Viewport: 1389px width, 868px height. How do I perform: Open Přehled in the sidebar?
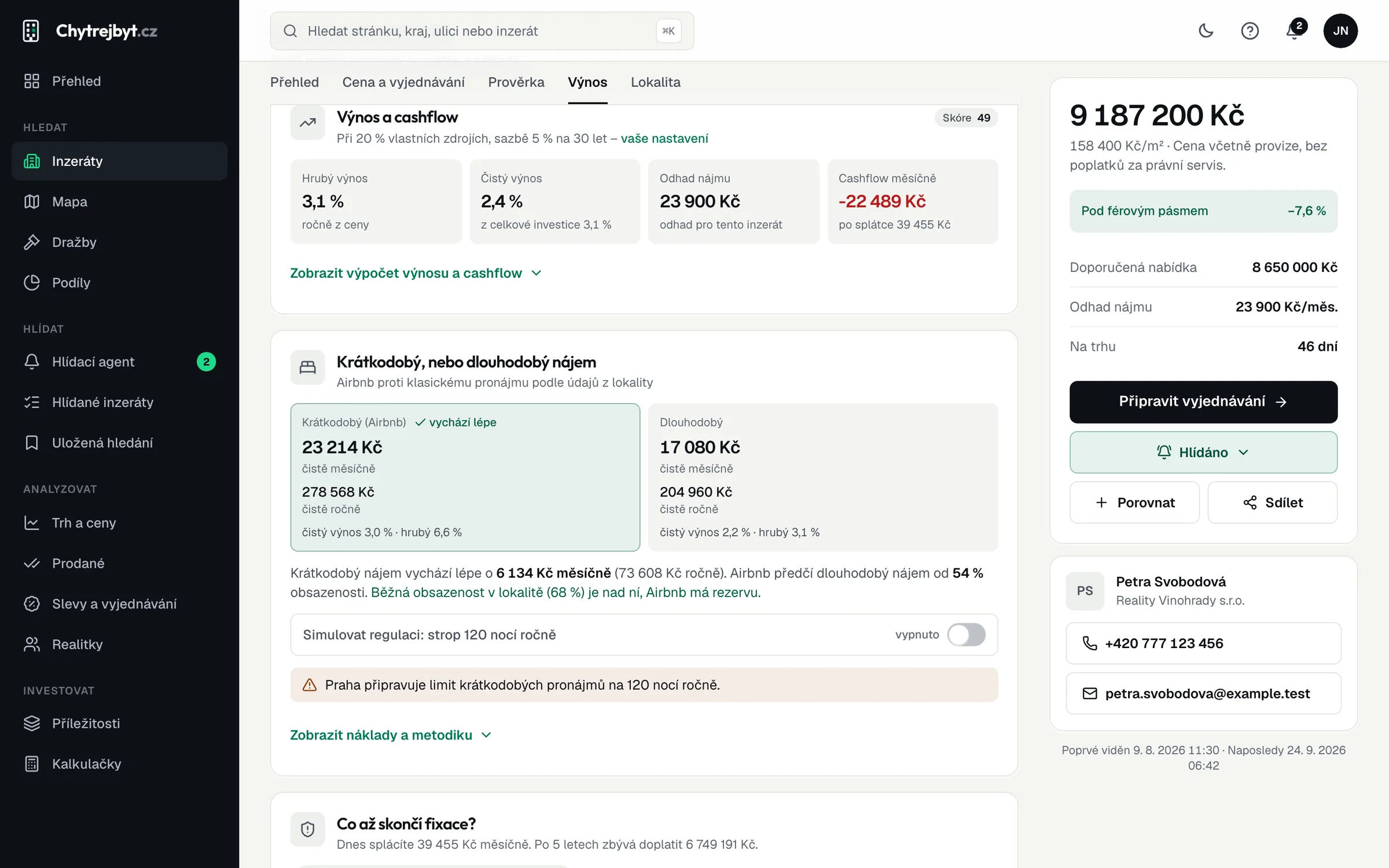pyautogui.click(x=119, y=81)
